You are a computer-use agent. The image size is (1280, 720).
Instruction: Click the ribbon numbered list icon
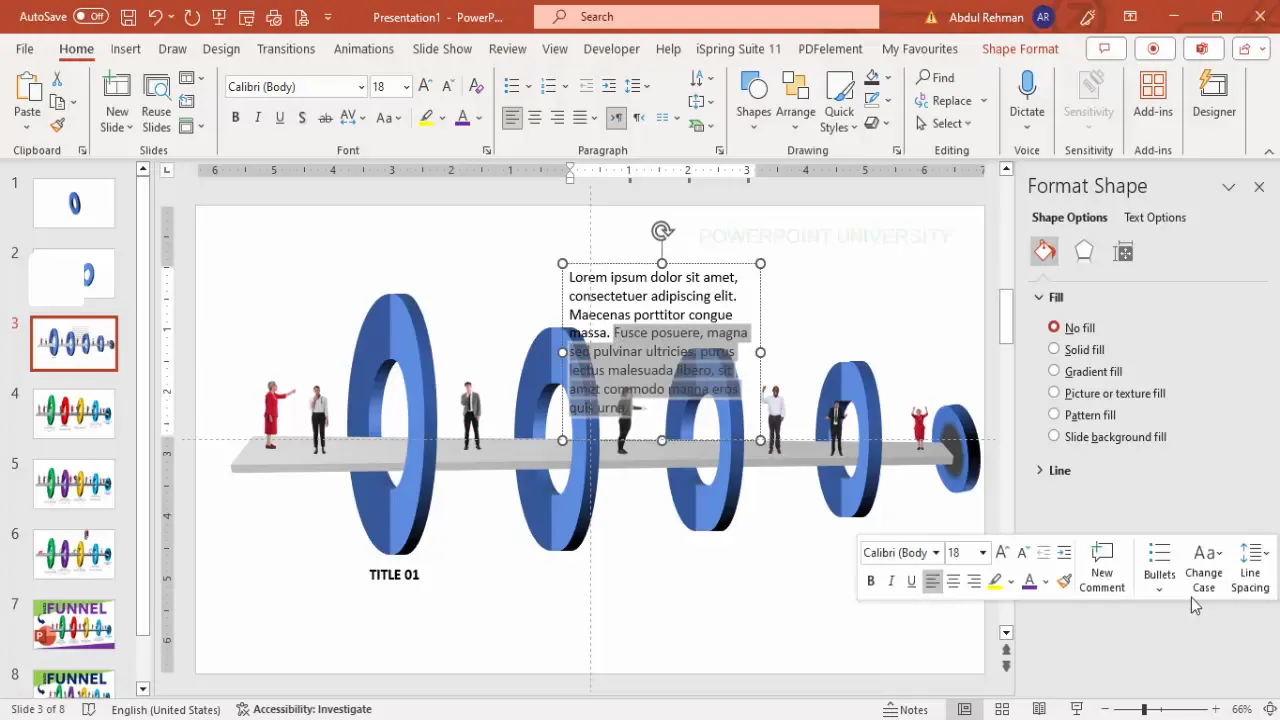point(549,87)
